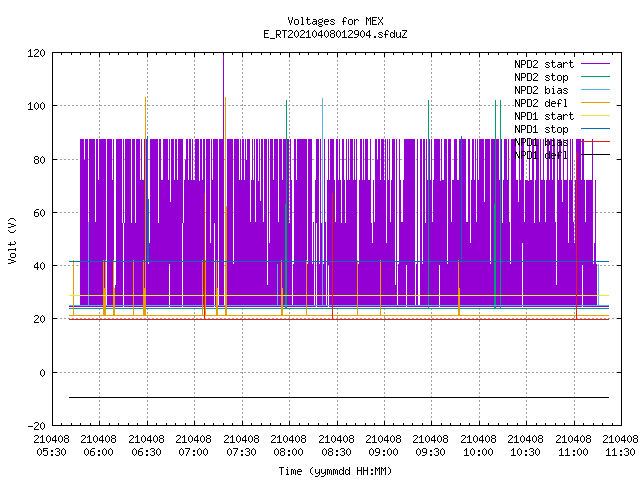
Task: Click the y-axis tick value 20
Action: point(39,319)
